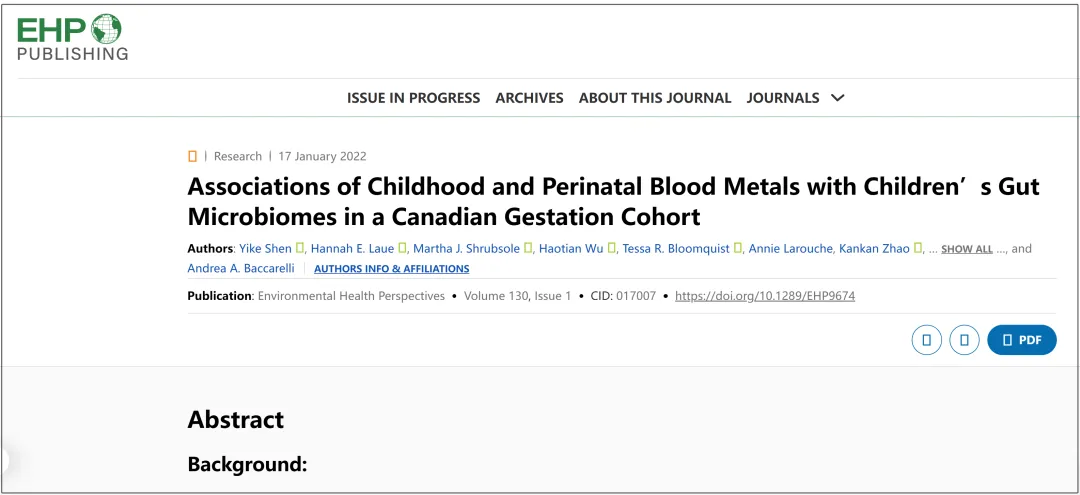
Task: Expand full author list with SHOW ALL
Action: pyautogui.click(x=967, y=249)
